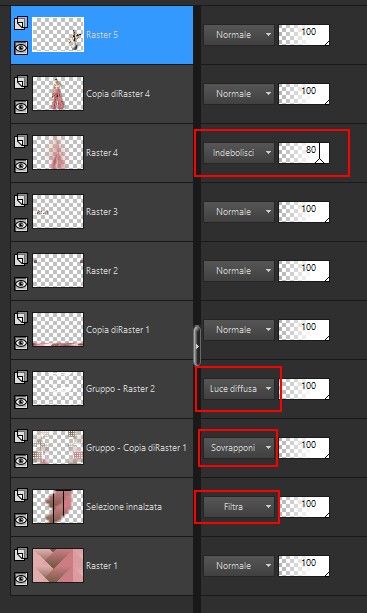Click the layer type icon of Raster 3
Viewport: 367px width, 613px height.
pyautogui.click(x=21, y=201)
